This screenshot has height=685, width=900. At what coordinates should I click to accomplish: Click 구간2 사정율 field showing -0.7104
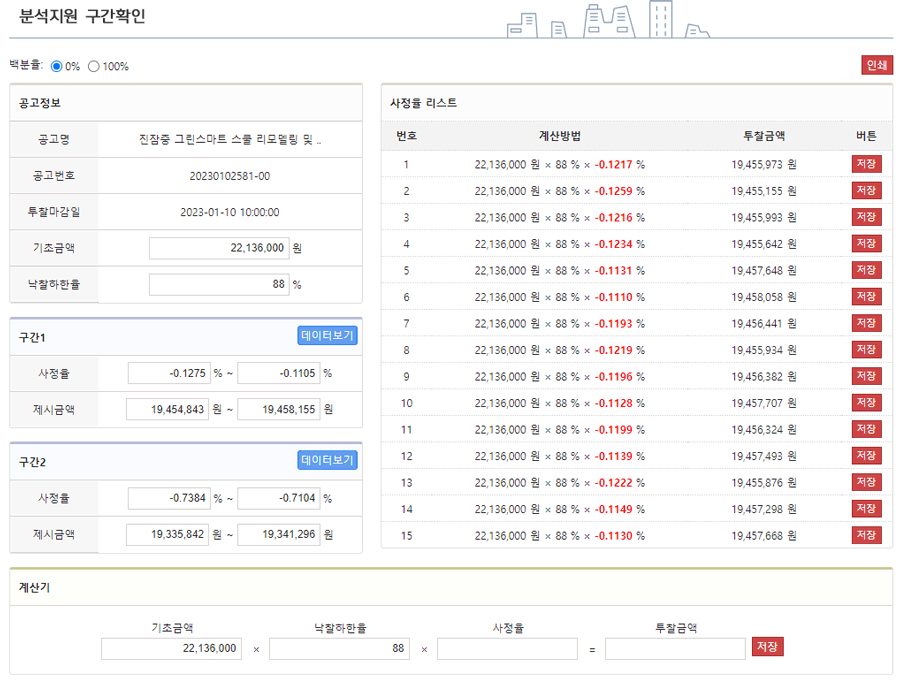click(278, 498)
